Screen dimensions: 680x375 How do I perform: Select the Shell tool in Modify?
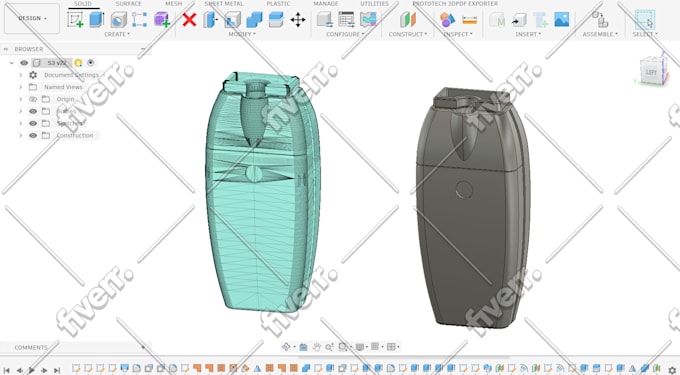pyautogui.click(x=232, y=20)
